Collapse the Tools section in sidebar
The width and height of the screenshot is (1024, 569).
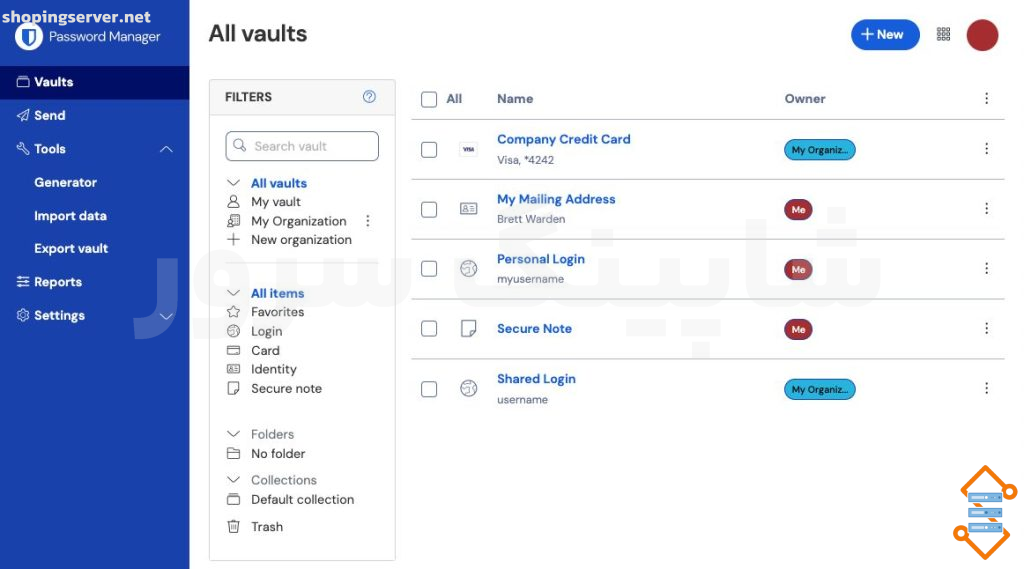tap(167, 149)
